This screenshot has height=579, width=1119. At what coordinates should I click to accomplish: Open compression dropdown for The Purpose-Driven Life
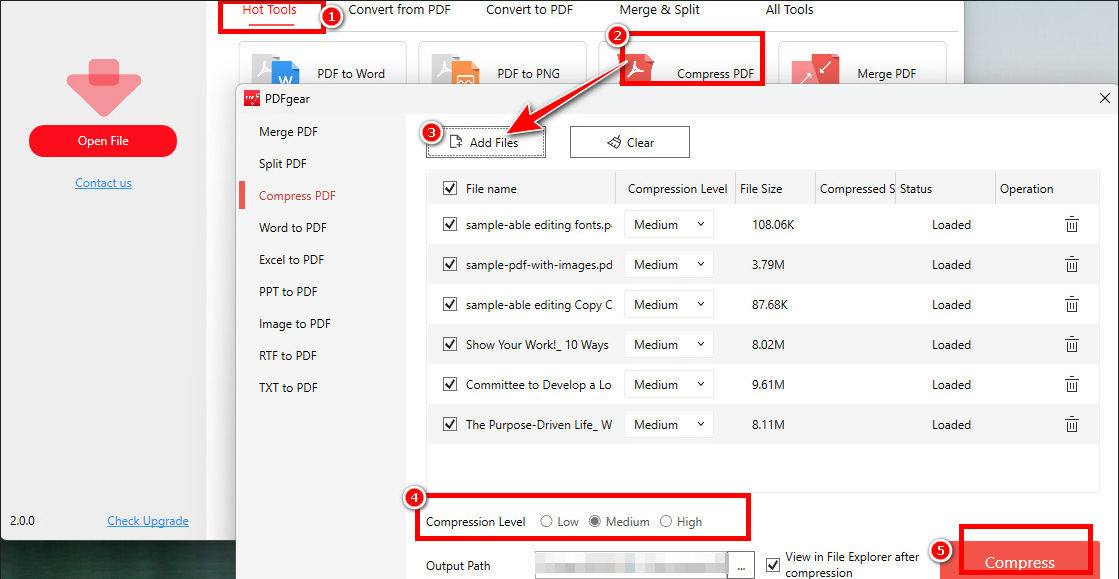point(669,424)
